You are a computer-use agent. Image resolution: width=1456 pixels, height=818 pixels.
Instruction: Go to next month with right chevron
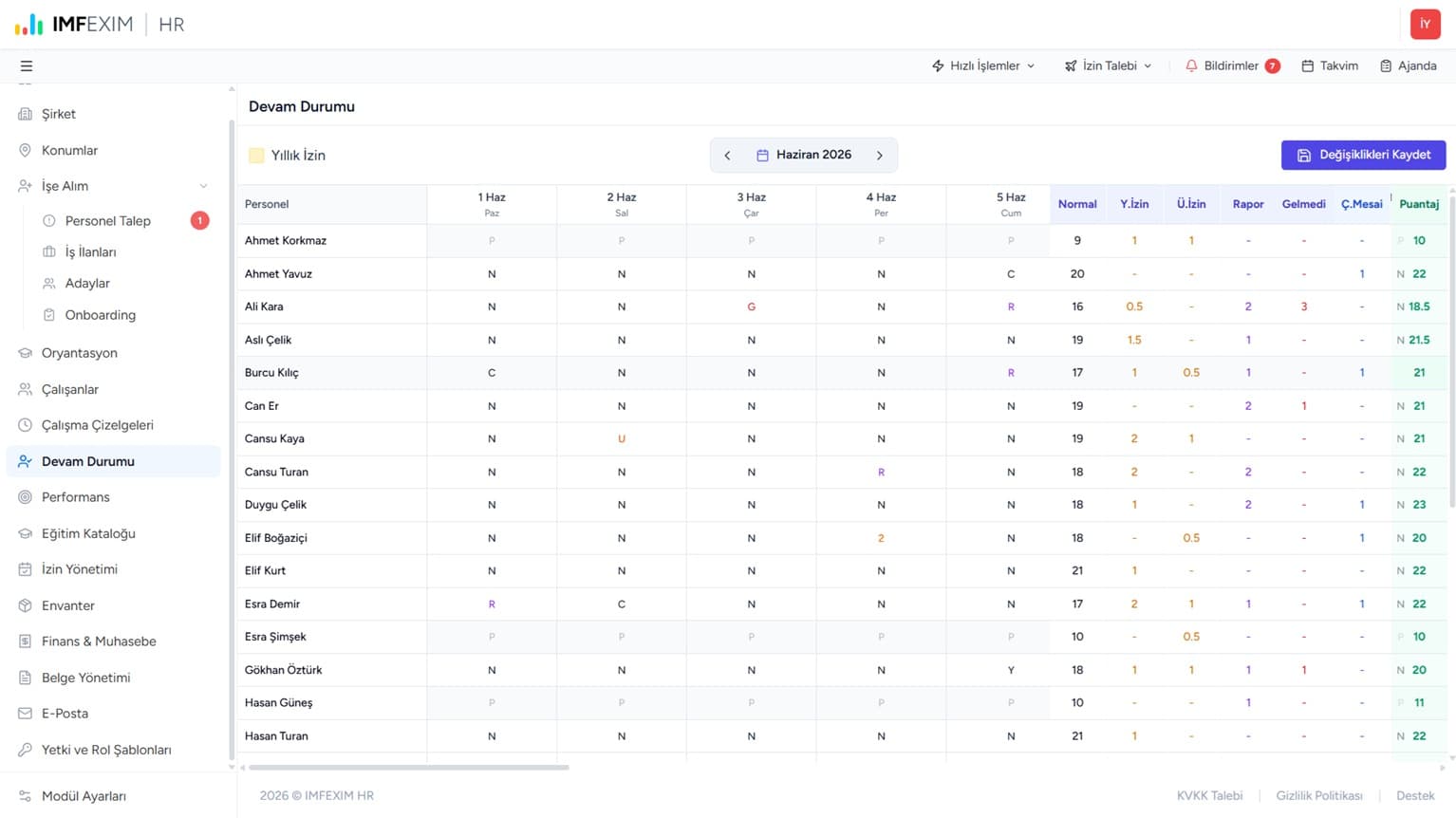click(x=880, y=156)
